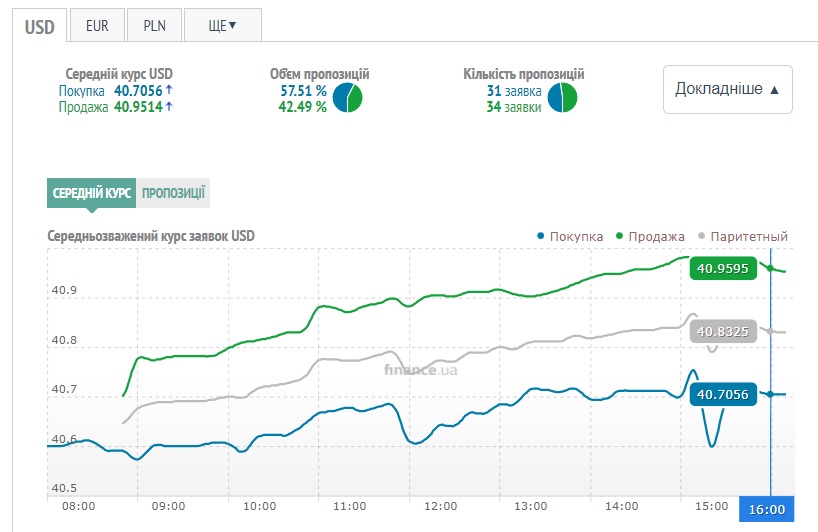Click the blue 40.7056 value label on chart

point(723,395)
